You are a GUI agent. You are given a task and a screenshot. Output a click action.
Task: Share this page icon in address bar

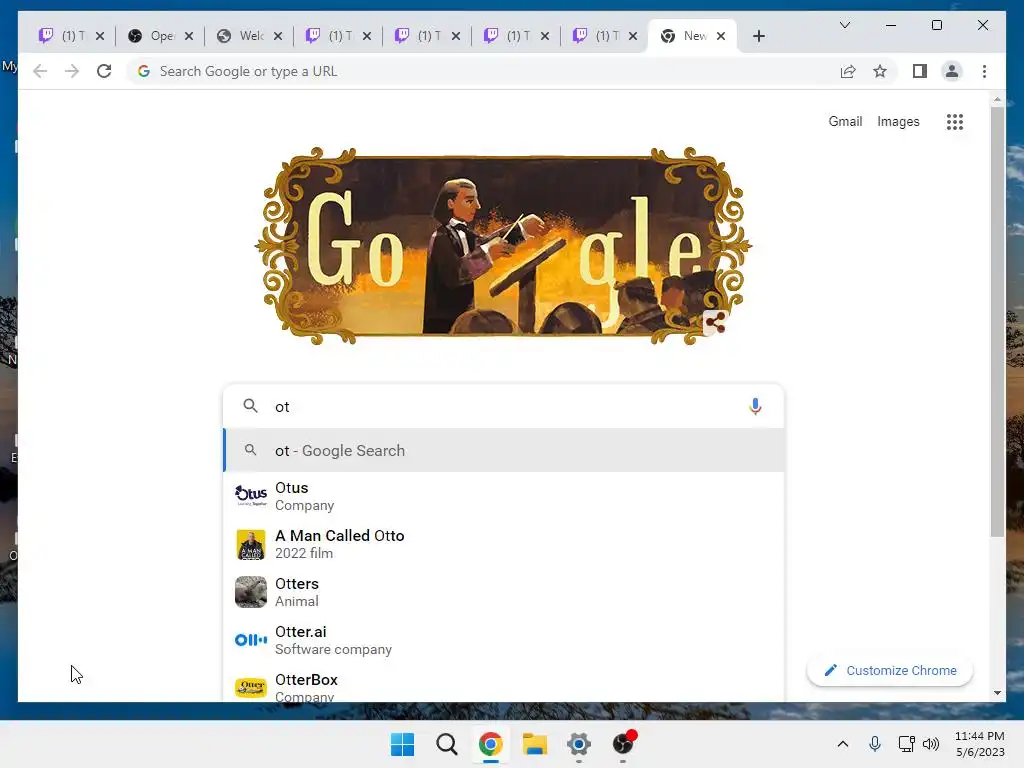[x=848, y=71]
